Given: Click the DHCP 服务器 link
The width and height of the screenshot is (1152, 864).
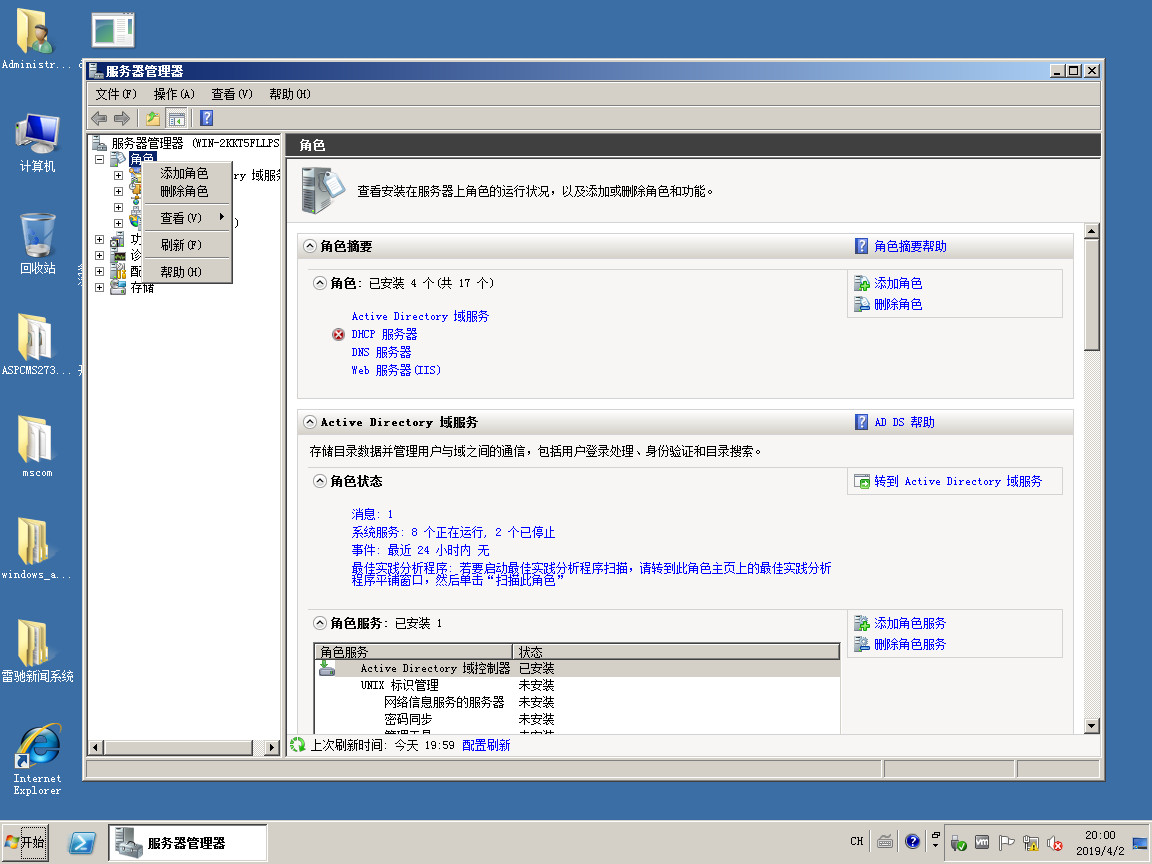Looking at the screenshot, I should tap(384, 334).
